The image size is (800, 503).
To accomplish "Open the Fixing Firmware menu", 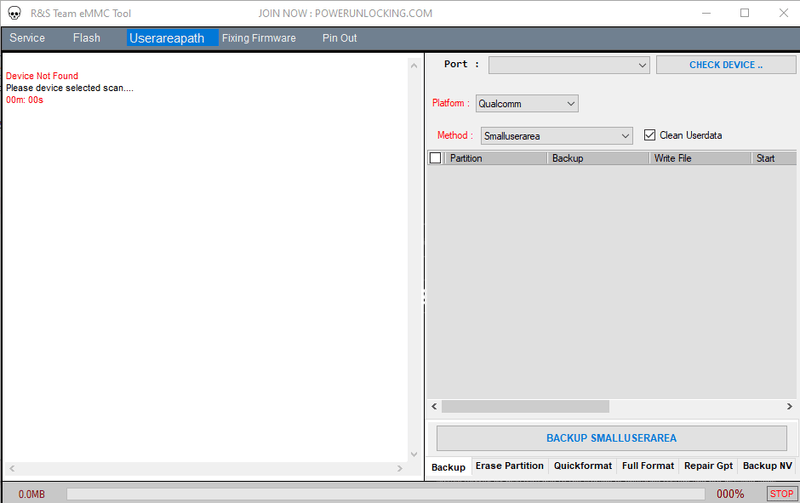I will click(259, 38).
